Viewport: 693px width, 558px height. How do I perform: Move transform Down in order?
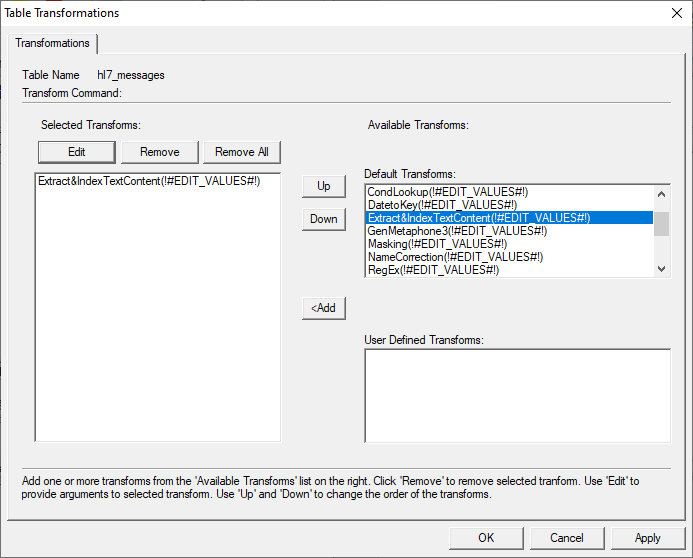pyautogui.click(x=323, y=219)
